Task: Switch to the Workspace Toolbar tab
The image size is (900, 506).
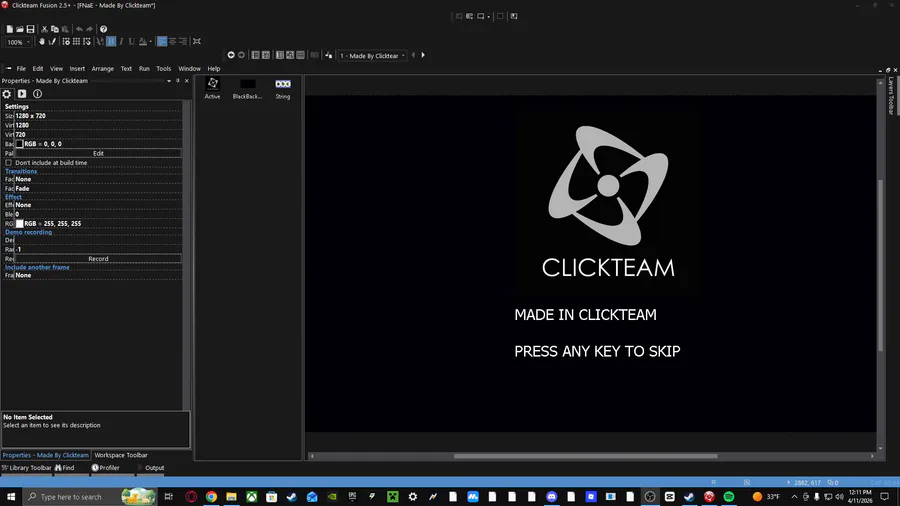Action: click(x=121, y=455)
